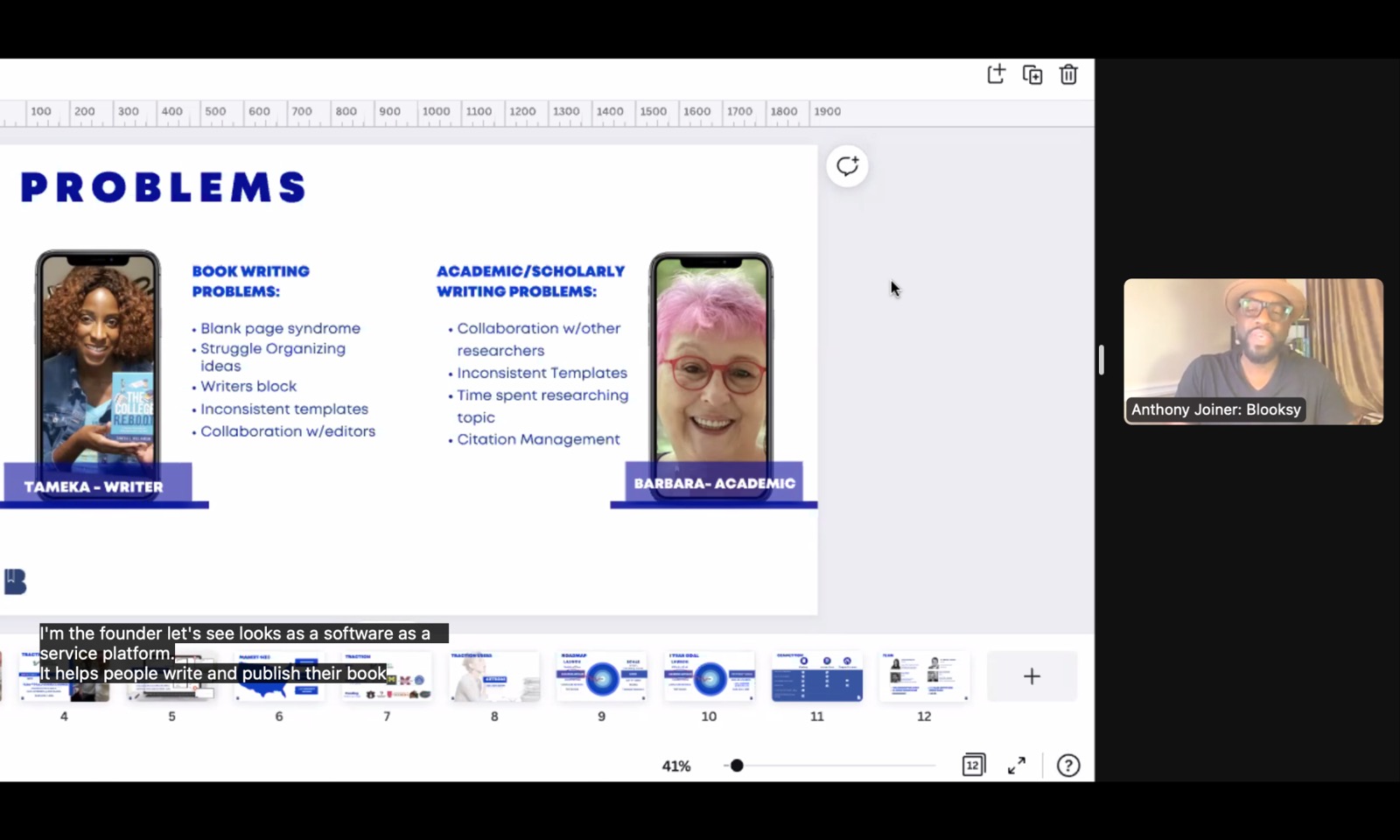Click the 'Anthony Joiner: Blooksy' name label
The width and height of the screenshot is (1400, 840).
(x=1215, y=409)
